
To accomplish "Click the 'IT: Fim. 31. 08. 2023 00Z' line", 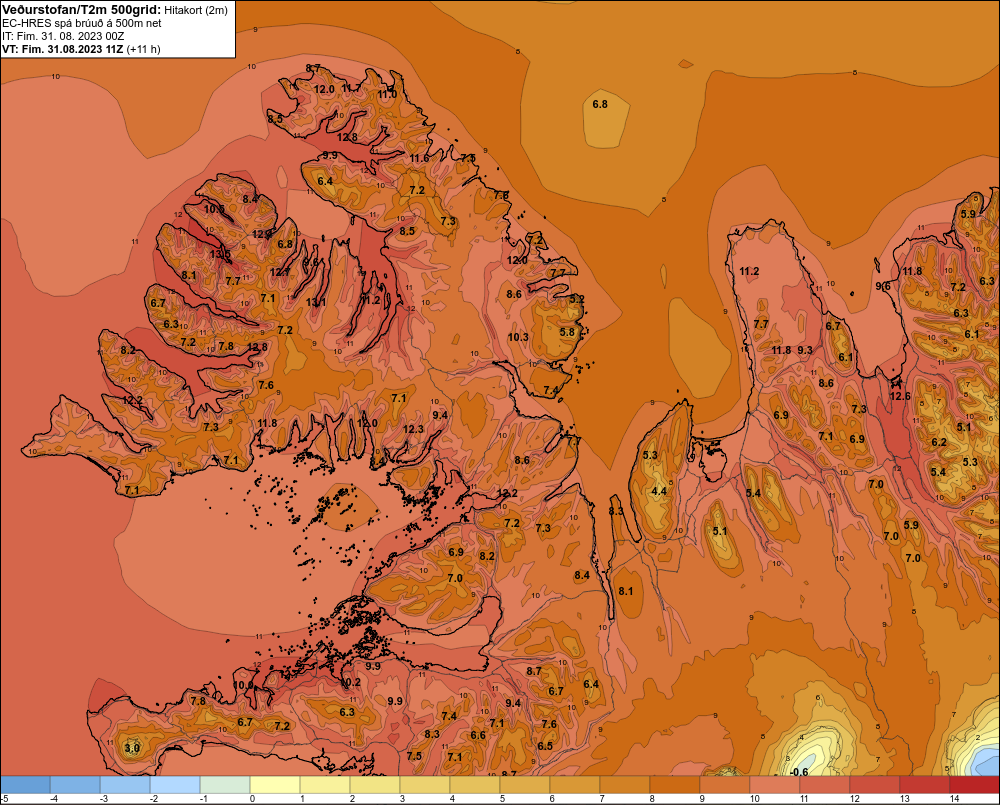I will (63, 36).
